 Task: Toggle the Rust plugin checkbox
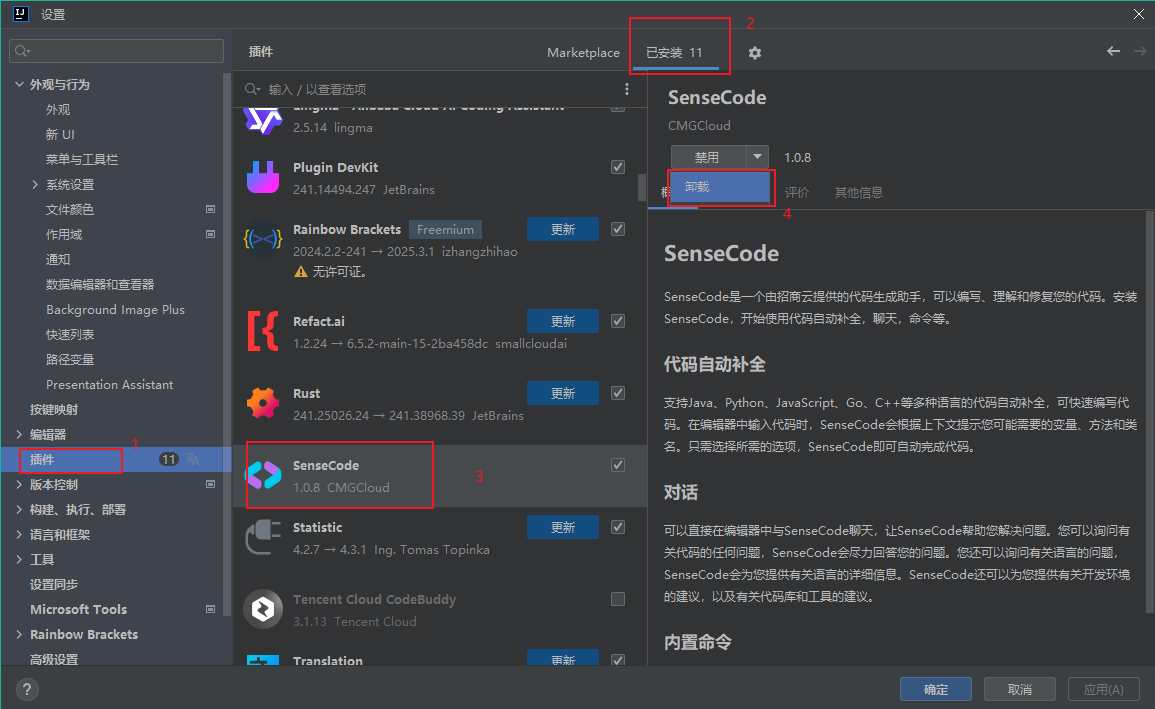coord(618,393)
